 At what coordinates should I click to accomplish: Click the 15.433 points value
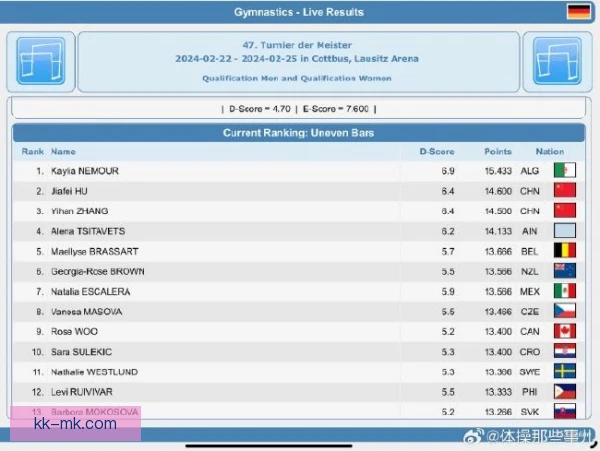(498, 171)
